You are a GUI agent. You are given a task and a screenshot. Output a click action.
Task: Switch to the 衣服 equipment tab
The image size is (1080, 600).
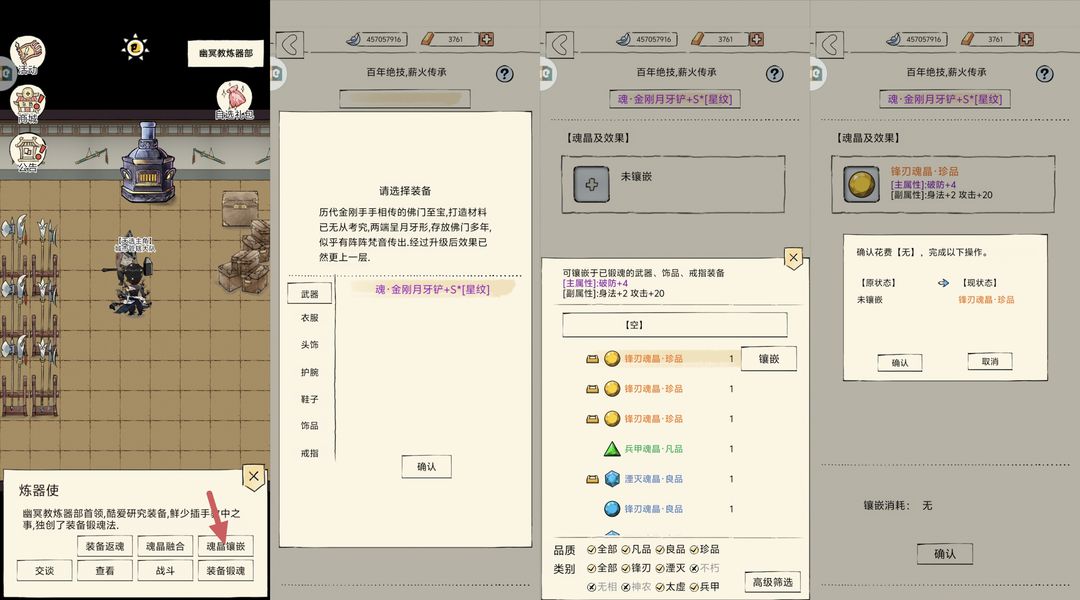(x=309, y=318)
